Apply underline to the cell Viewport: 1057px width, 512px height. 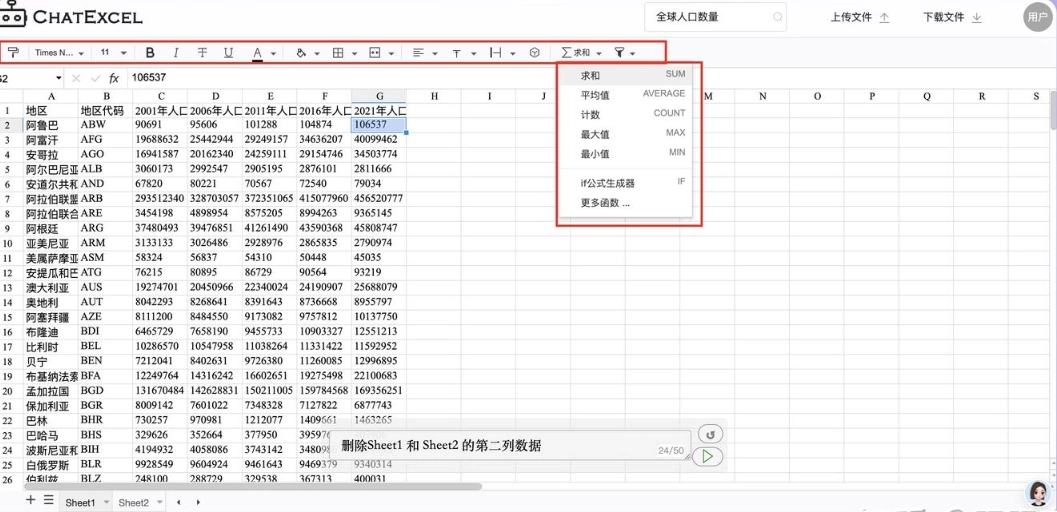point(229,52)
